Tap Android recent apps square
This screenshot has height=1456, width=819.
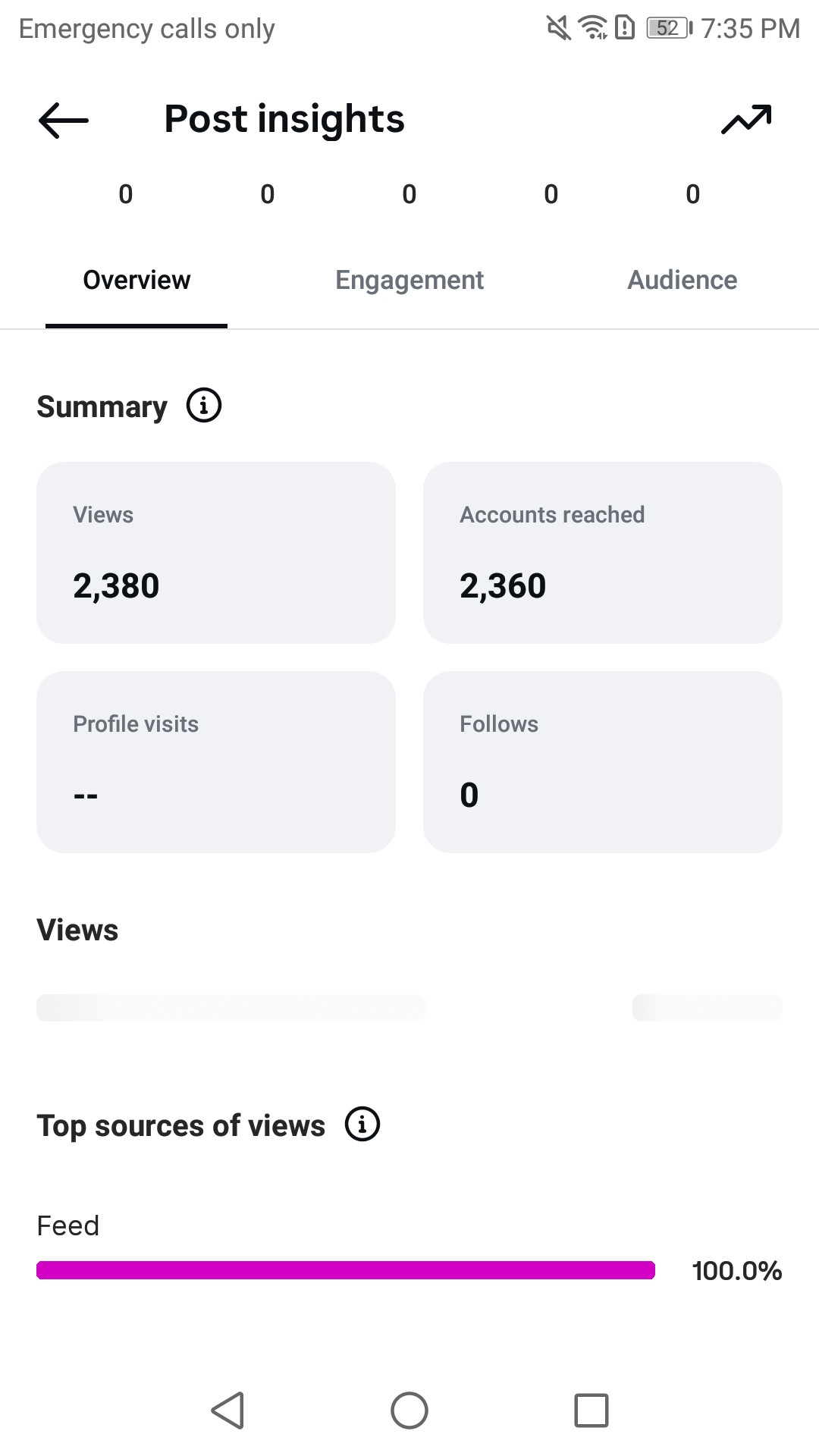point(591,1410)
